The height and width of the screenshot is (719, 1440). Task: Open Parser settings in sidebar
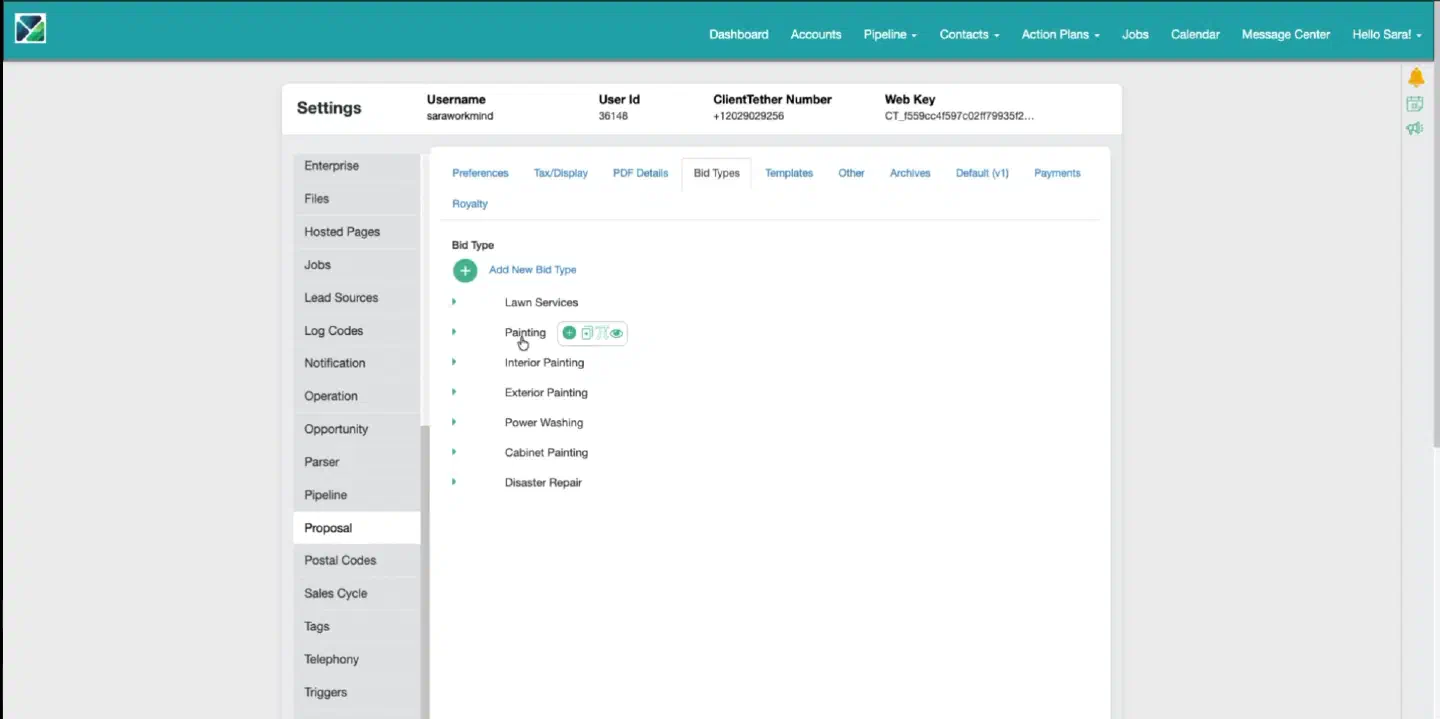[357, 462]
